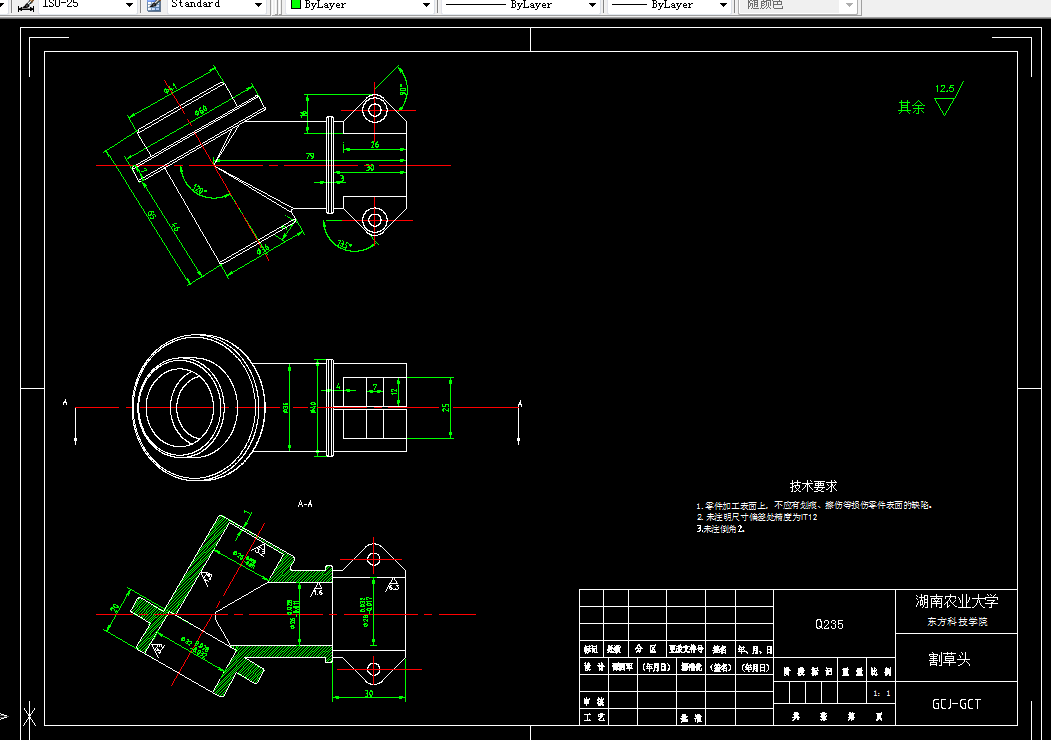The image size is (1051, 740).
Task: Select the φ60 diameter dimension
Action: [201, 110]
